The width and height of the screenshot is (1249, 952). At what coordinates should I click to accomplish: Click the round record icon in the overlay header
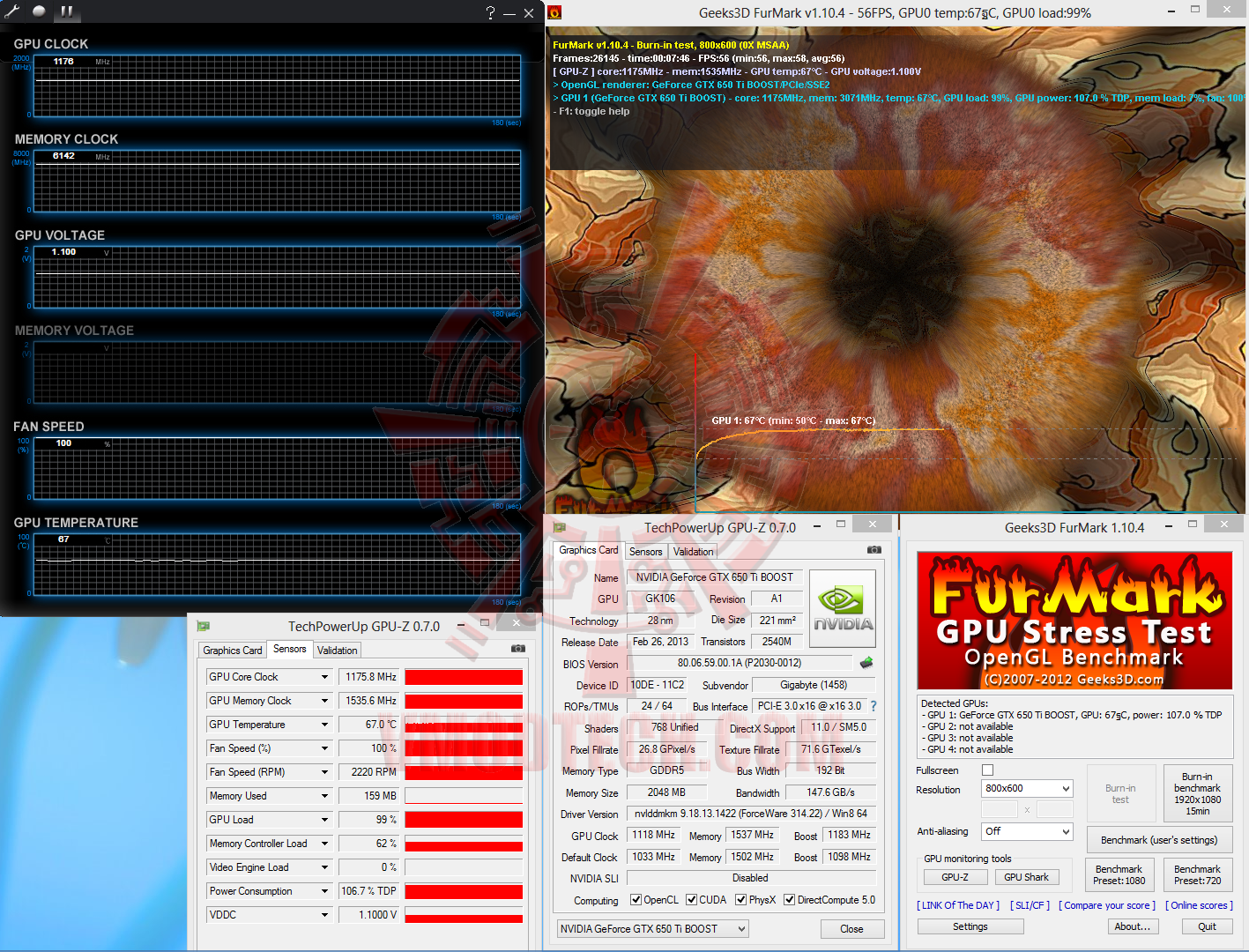[39, 11]
